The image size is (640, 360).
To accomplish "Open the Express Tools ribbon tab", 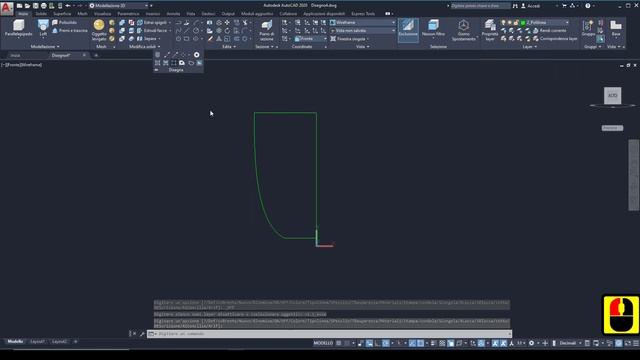I will pos(363,13).
